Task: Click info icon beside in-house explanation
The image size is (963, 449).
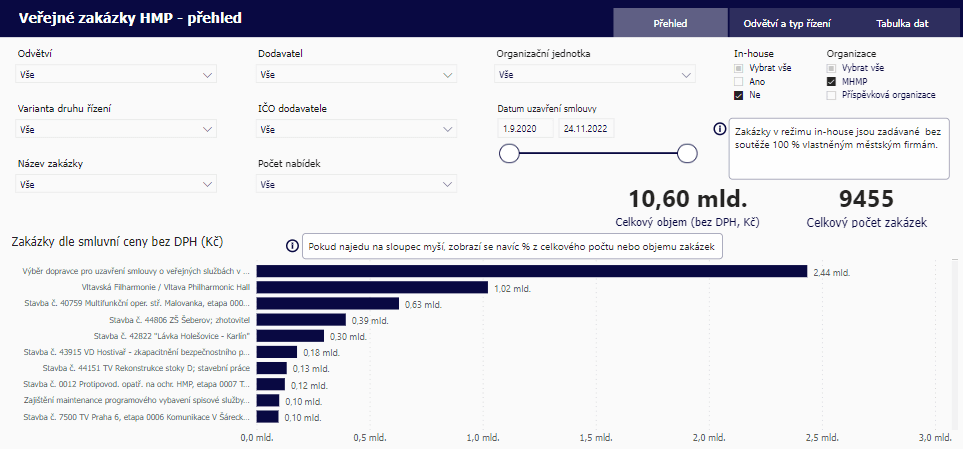Action: 719,129
